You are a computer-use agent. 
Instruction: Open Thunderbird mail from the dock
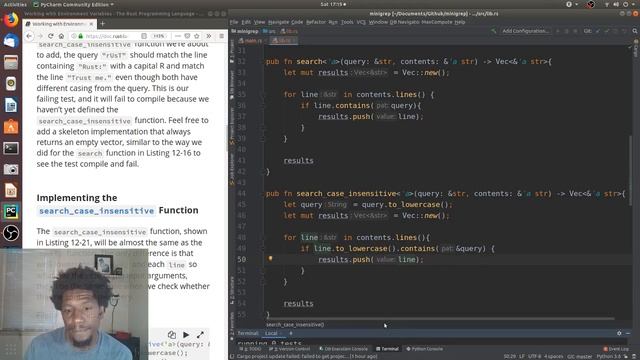coord(11,41)
